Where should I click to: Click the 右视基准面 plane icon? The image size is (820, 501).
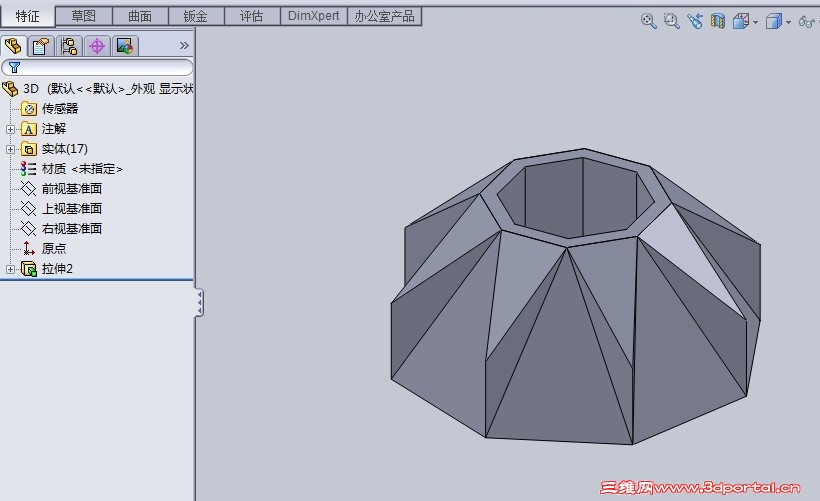coord(28,229)
